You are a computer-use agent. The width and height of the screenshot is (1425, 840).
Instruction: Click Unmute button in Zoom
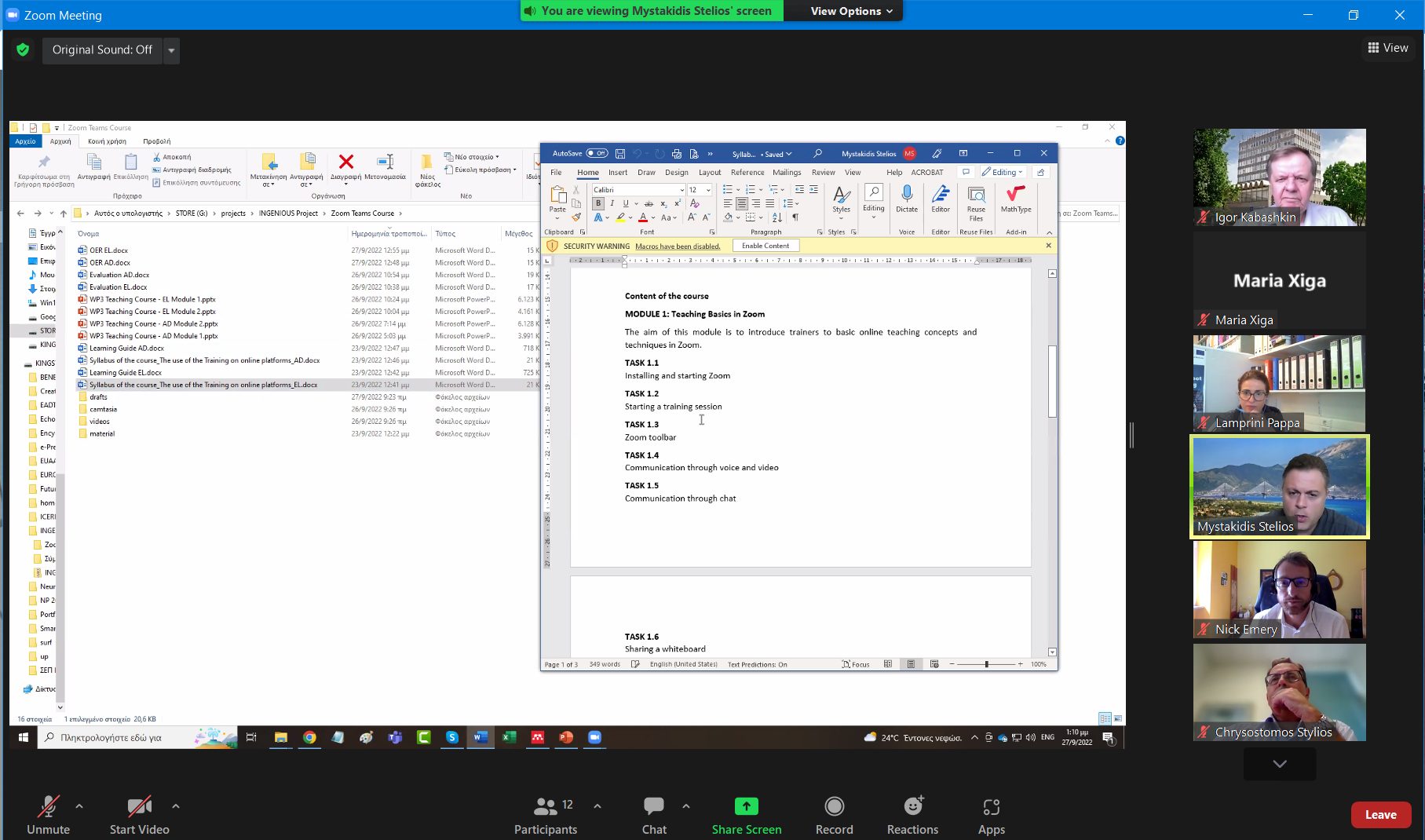click(x=49, y=816)
